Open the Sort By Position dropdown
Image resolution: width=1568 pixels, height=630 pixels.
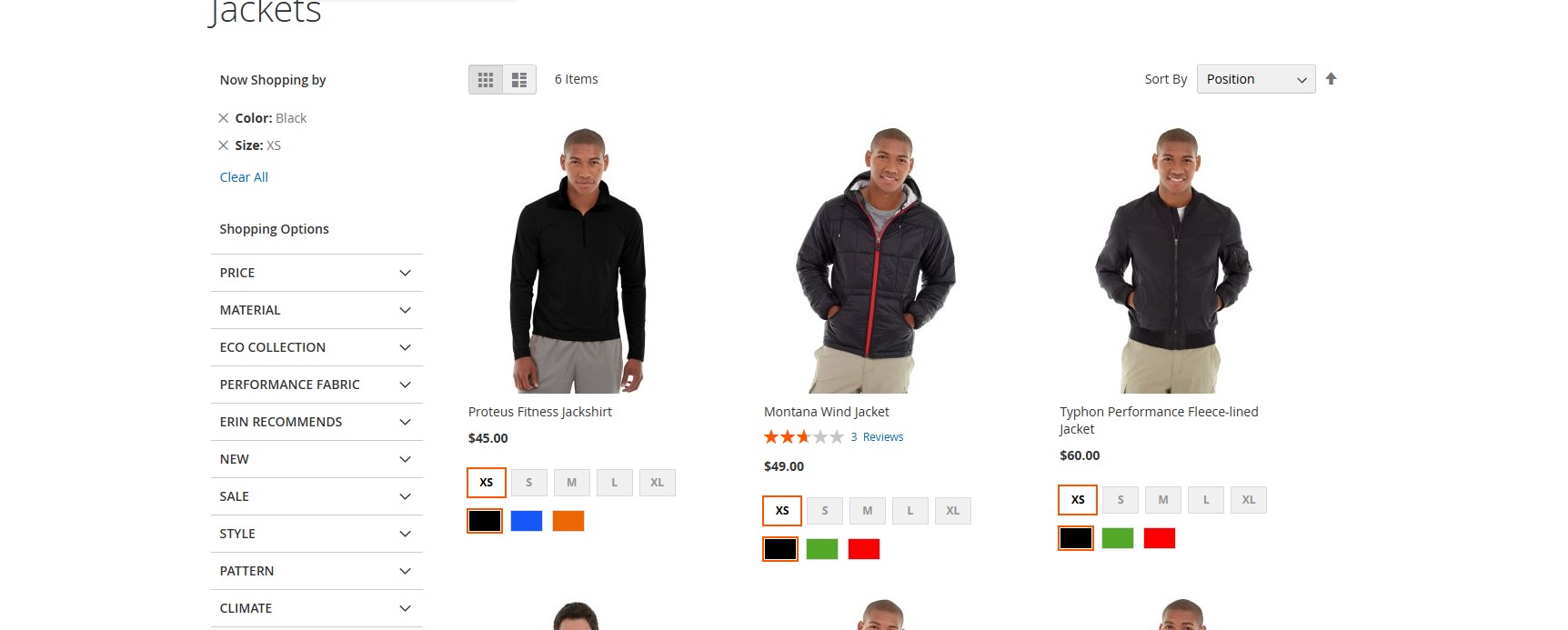(x=1256, y=79)
